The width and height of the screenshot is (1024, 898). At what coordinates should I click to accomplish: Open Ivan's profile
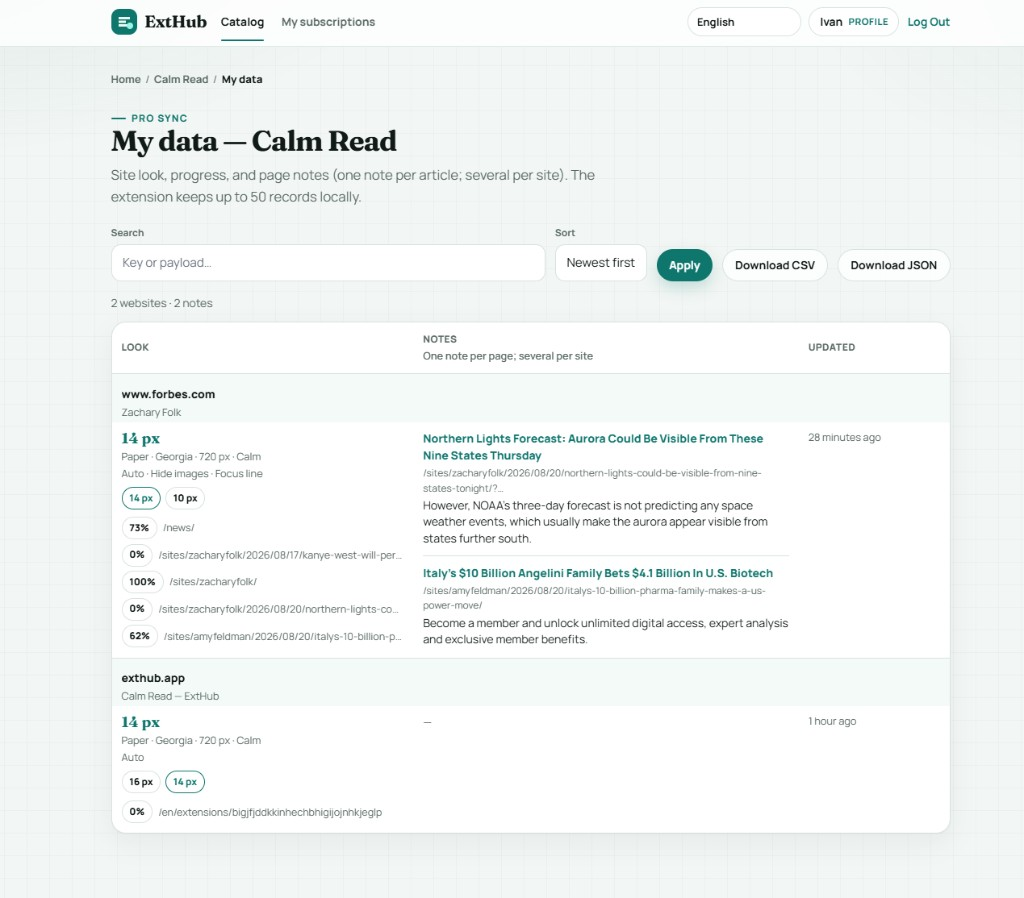854,22
